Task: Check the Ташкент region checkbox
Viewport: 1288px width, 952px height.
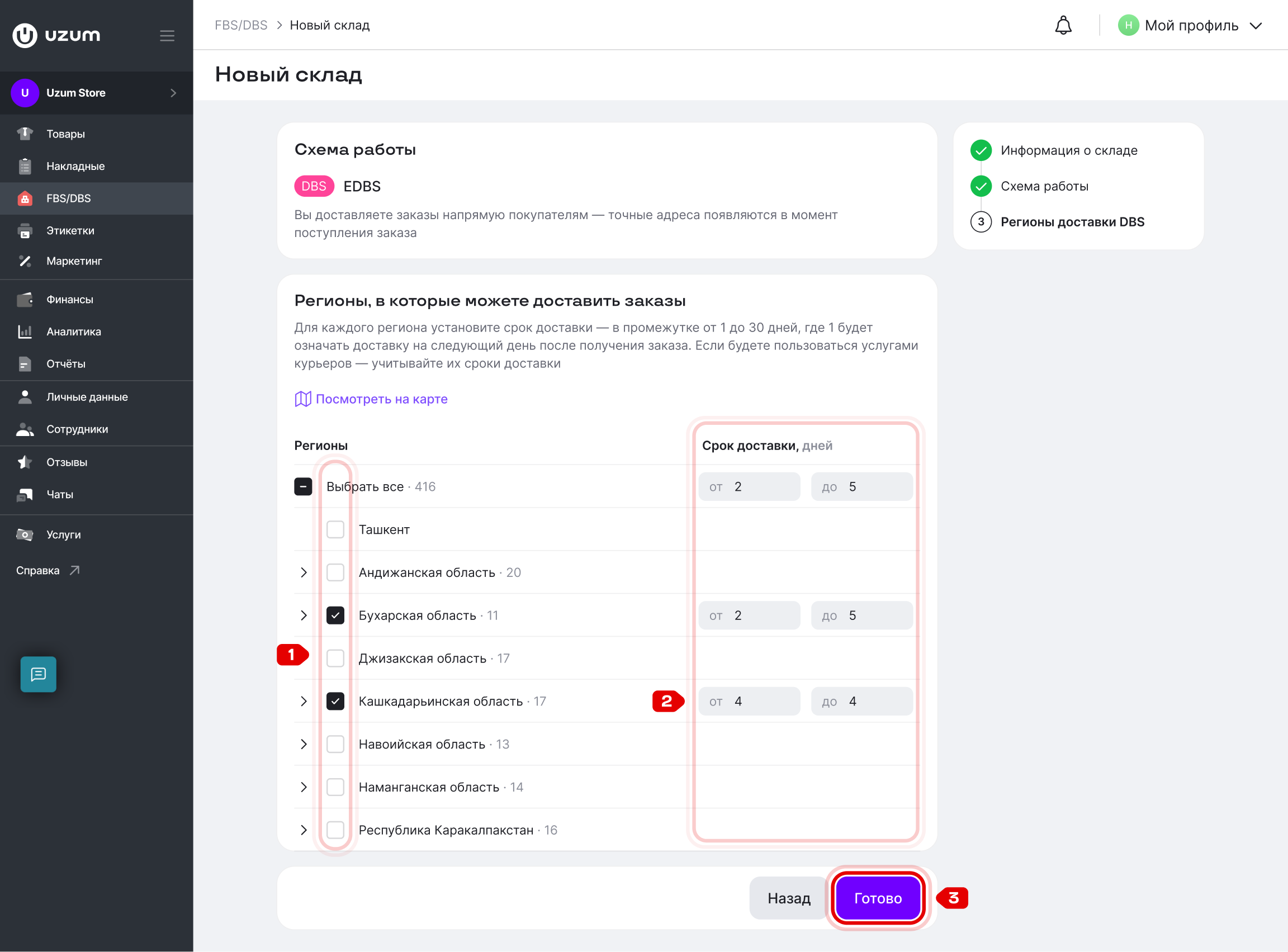Action: coord(335,529)
